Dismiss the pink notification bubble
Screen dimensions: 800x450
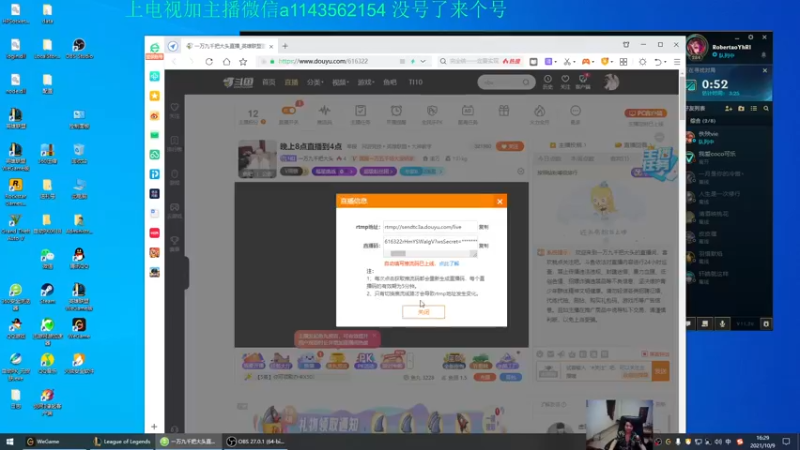374,335
